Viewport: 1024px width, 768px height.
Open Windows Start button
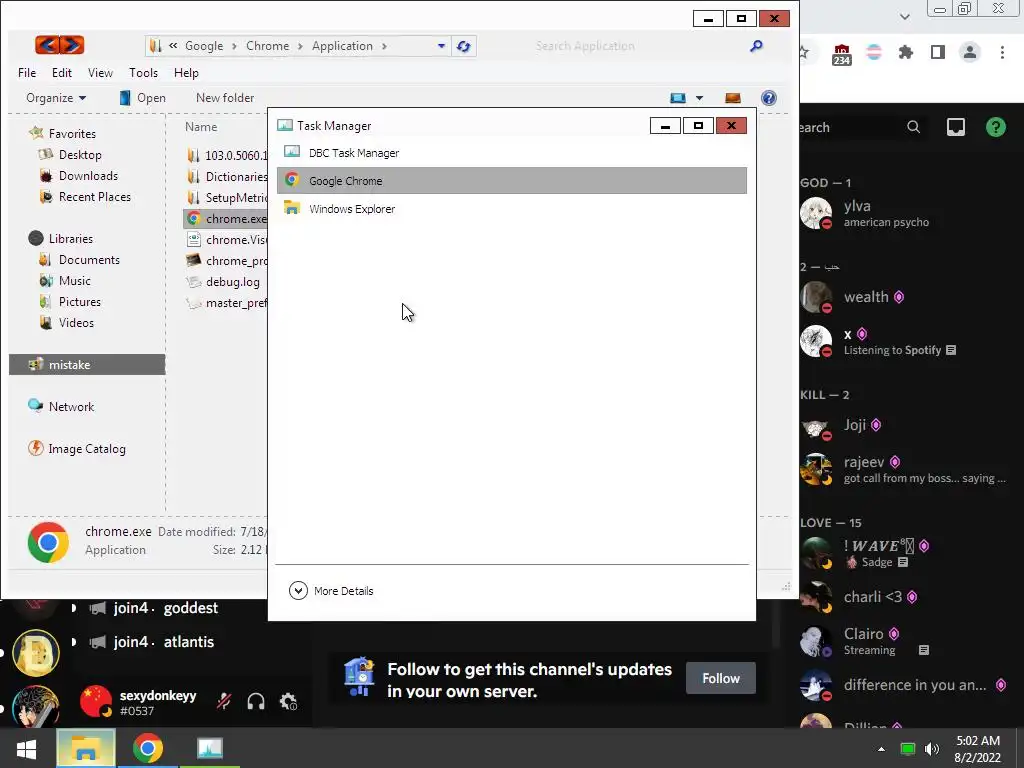[x=26, y=748]
